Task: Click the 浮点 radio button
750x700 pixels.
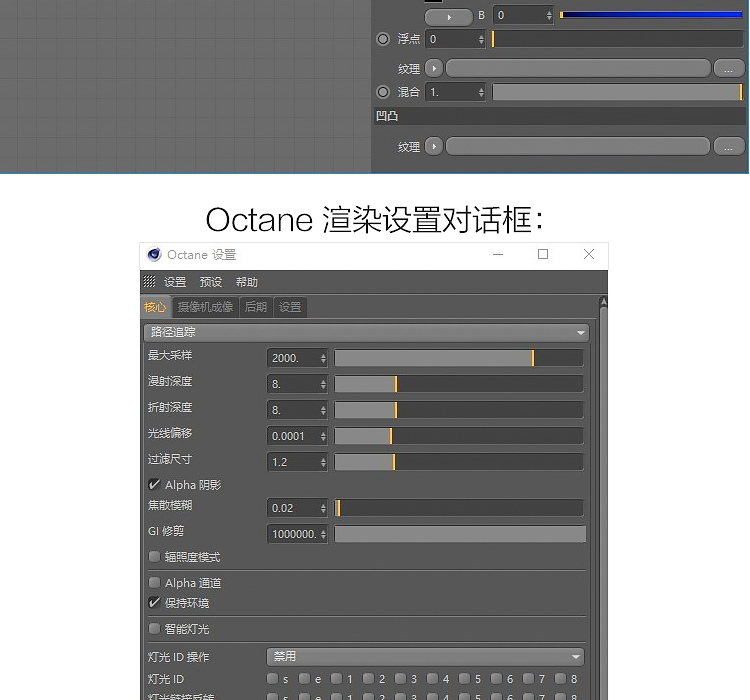Action: pyautogui.click(x=383, y=39)
